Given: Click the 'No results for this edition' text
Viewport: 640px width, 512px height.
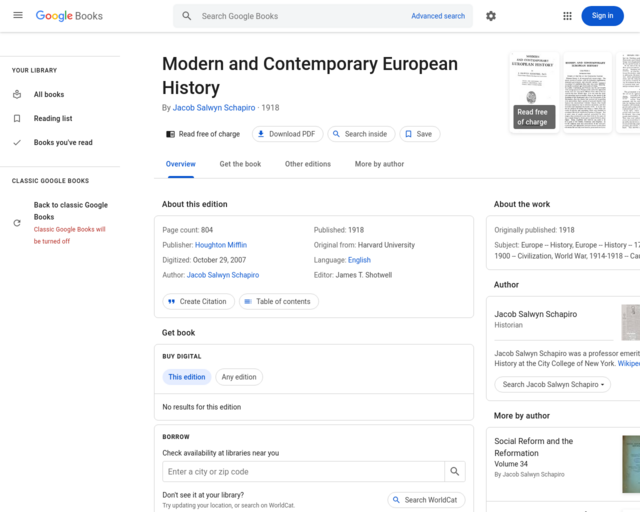Looking at the screenshot, I should [202, 407].
